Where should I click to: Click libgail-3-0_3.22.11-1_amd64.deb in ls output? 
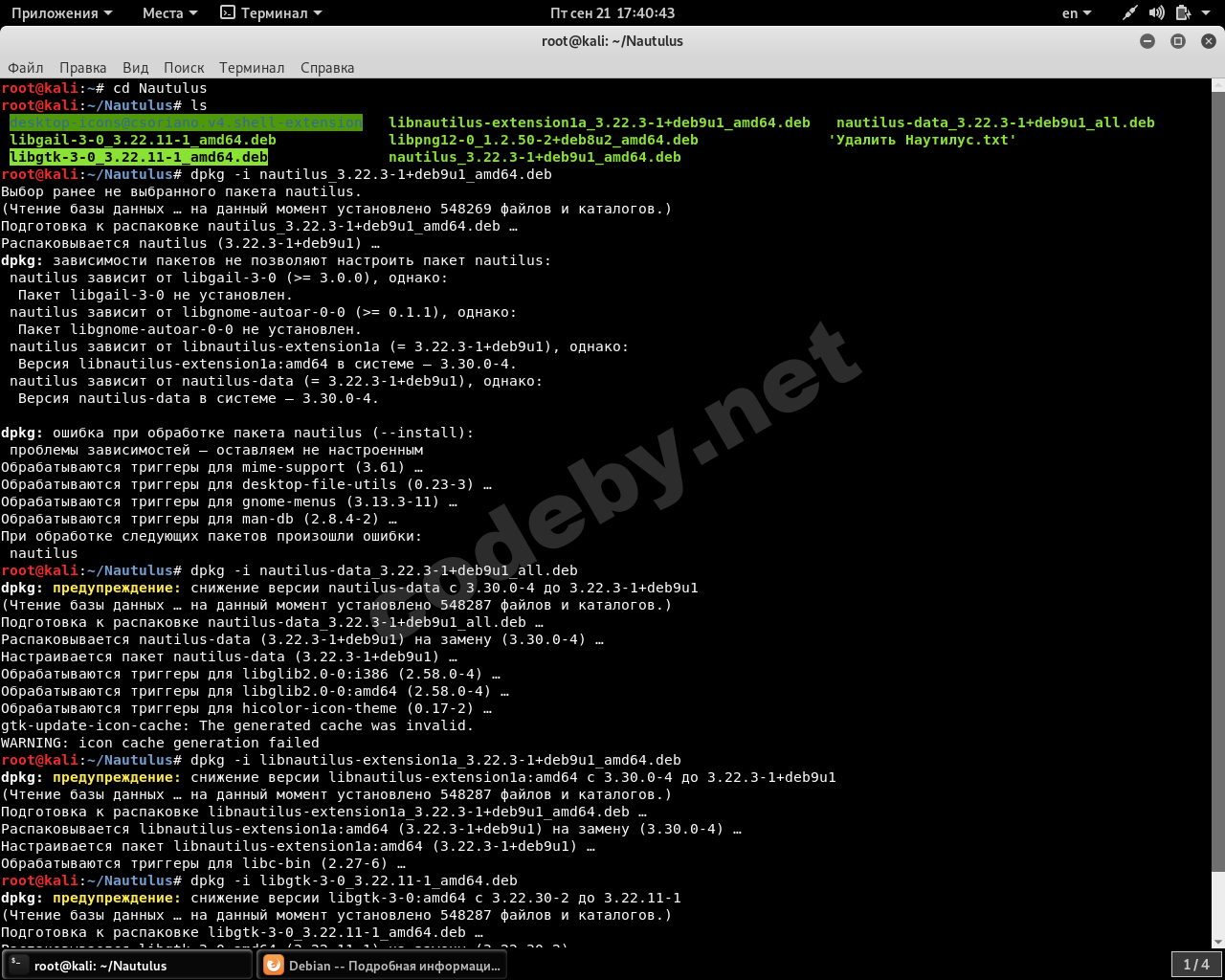coord(143,140)
